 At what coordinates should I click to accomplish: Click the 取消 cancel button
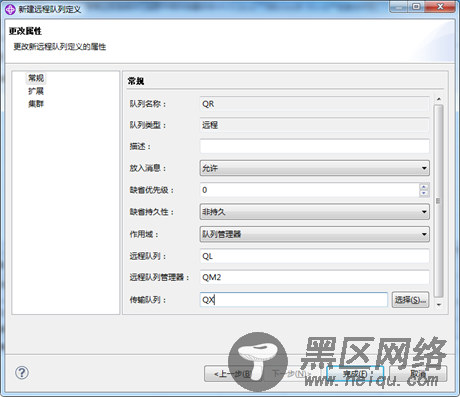(418, 374)
